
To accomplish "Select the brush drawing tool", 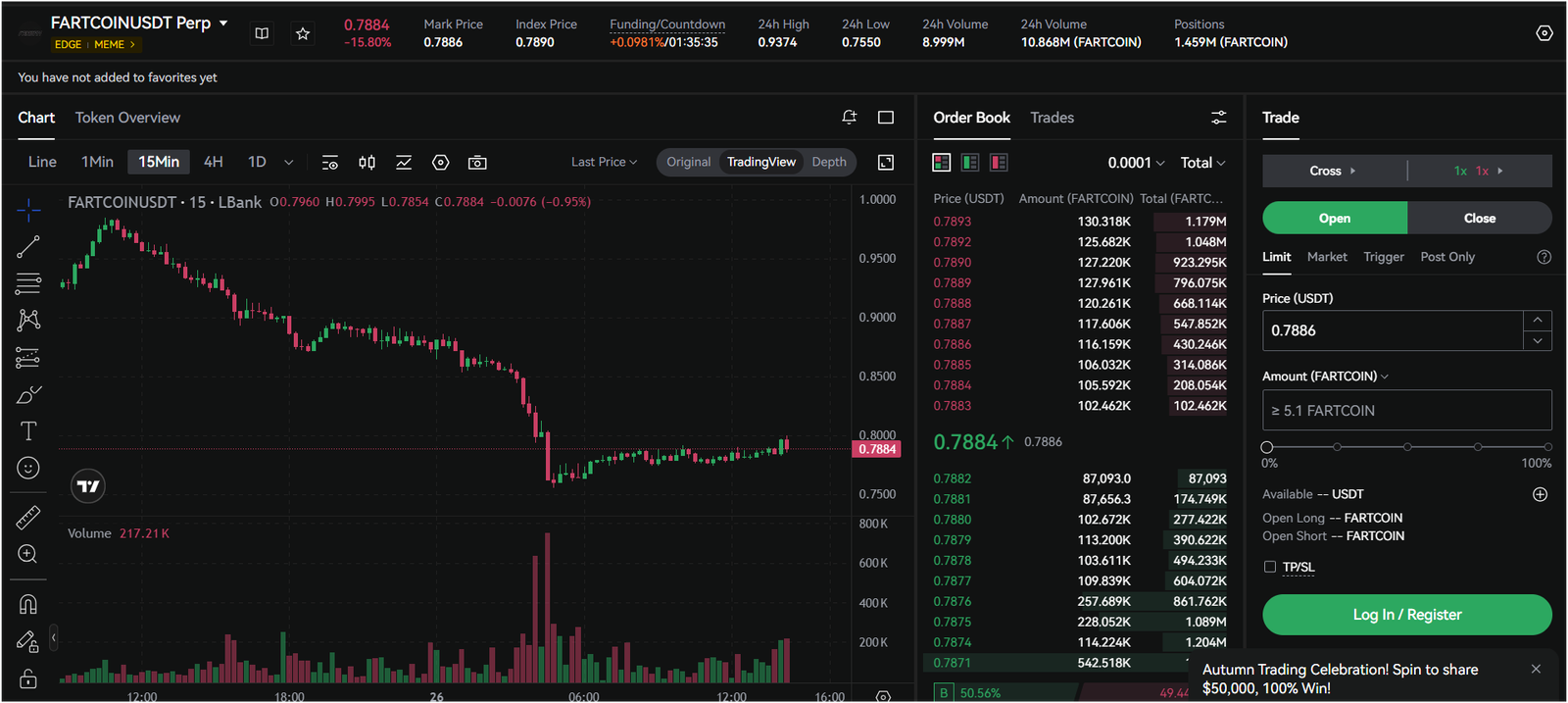I will pos(28,395).
